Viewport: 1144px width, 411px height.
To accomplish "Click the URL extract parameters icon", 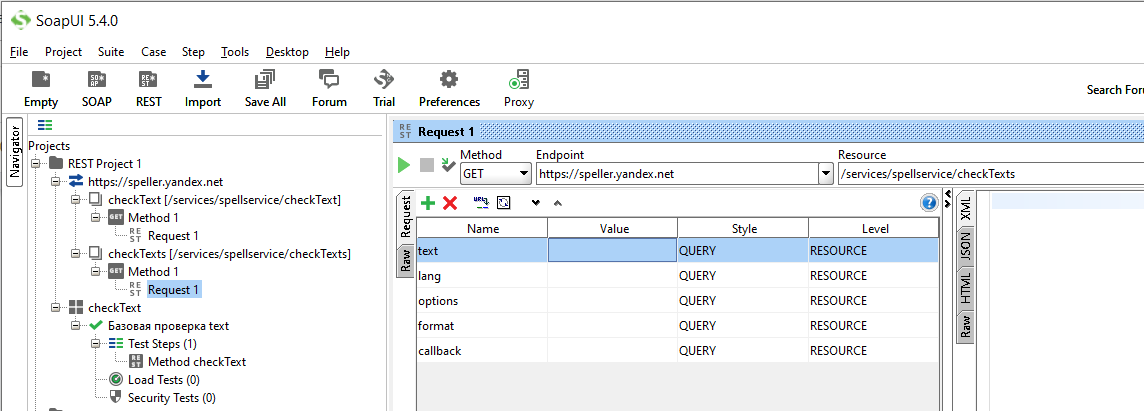I will pos(480,202).
